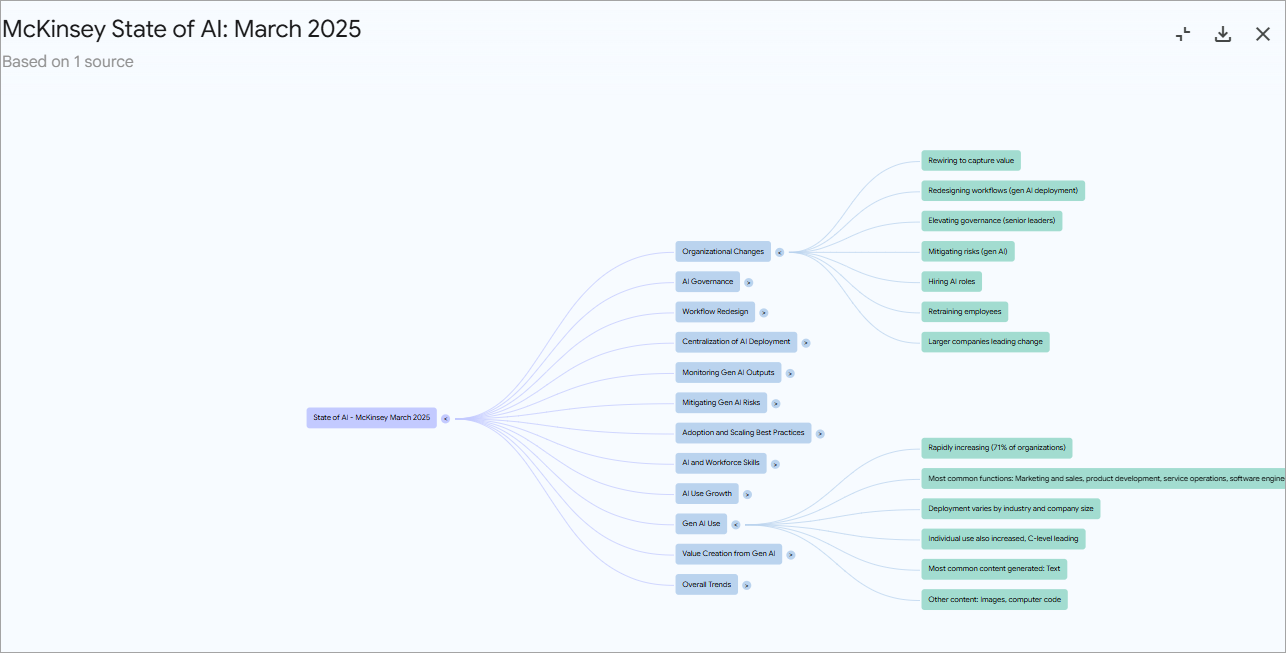1286x653 pixels.
Task: Expand Centralization of AI Deployment arrow
Action: tap(806, 343)
